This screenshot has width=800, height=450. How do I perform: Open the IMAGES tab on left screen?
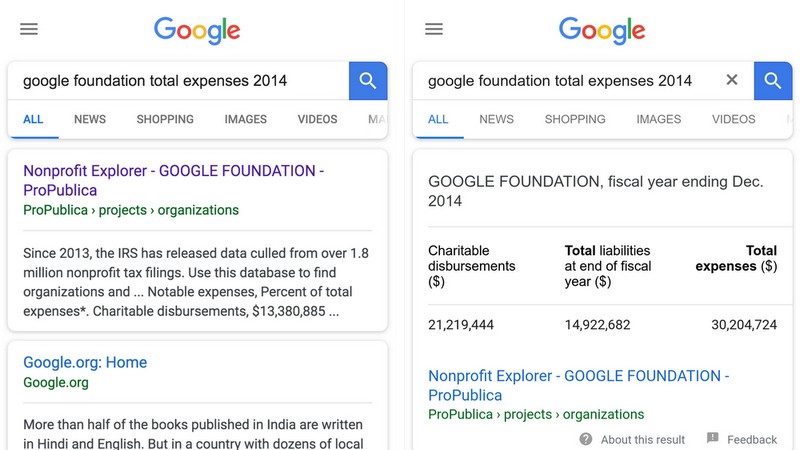pos(245,119)
